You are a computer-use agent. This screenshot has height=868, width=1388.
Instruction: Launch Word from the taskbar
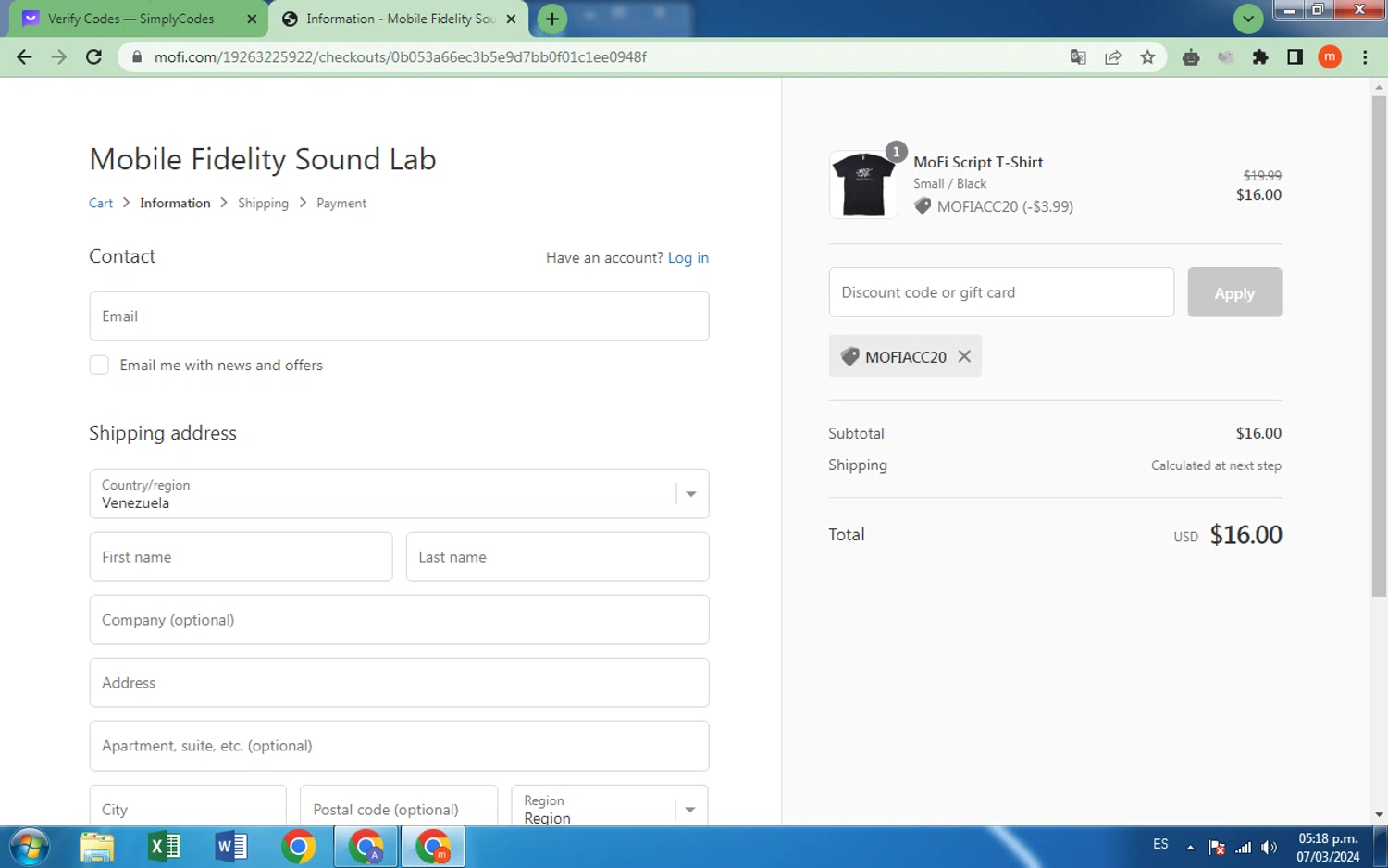[x=231, y=847]
